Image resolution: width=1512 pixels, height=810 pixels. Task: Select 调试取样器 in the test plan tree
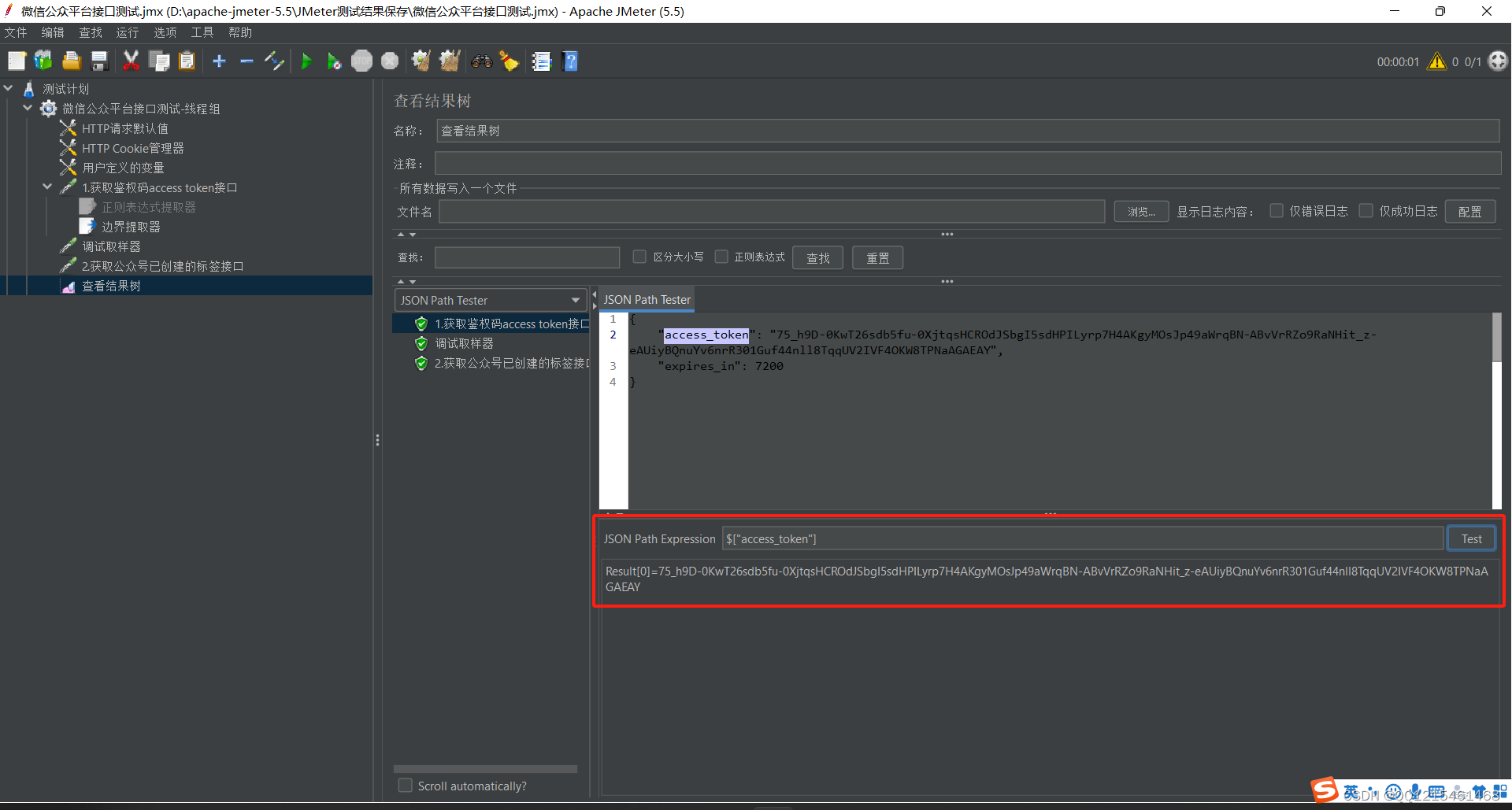click(x=111, y=246)
